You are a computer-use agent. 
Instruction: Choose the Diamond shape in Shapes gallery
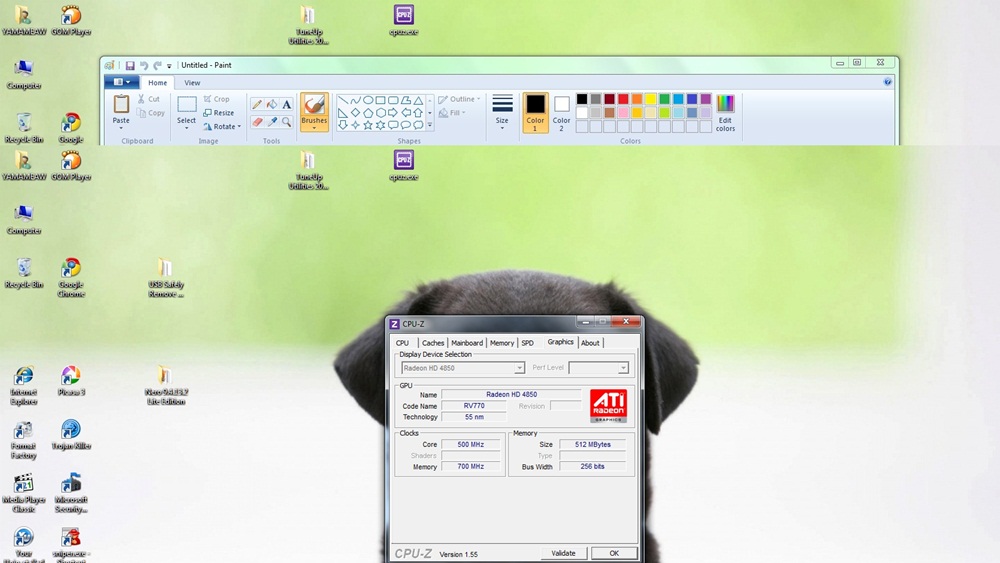coord(355,113)
